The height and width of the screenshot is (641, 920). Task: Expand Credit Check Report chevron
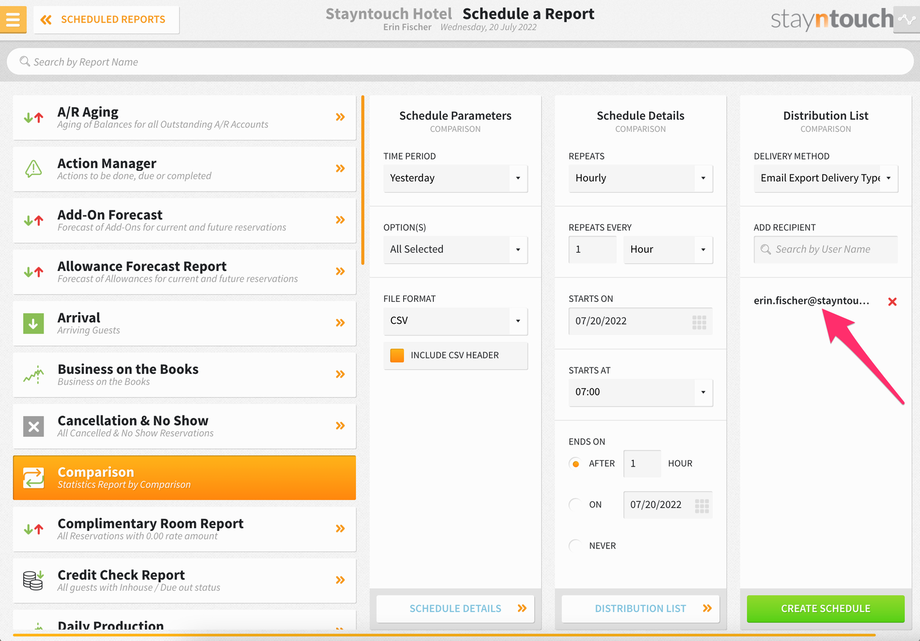pos(340,580)
